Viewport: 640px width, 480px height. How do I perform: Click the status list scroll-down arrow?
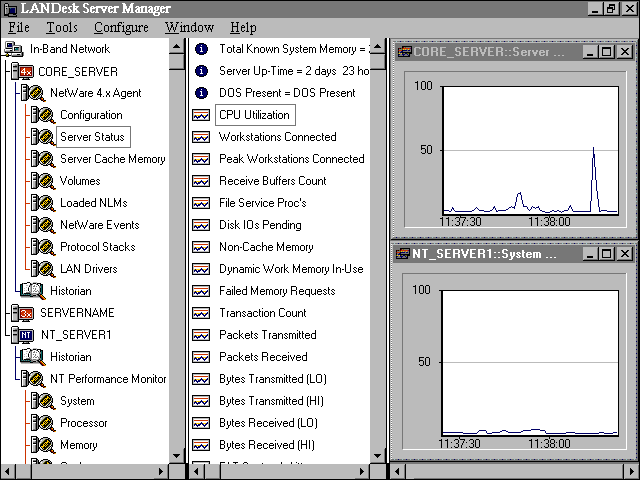[378, 456]
